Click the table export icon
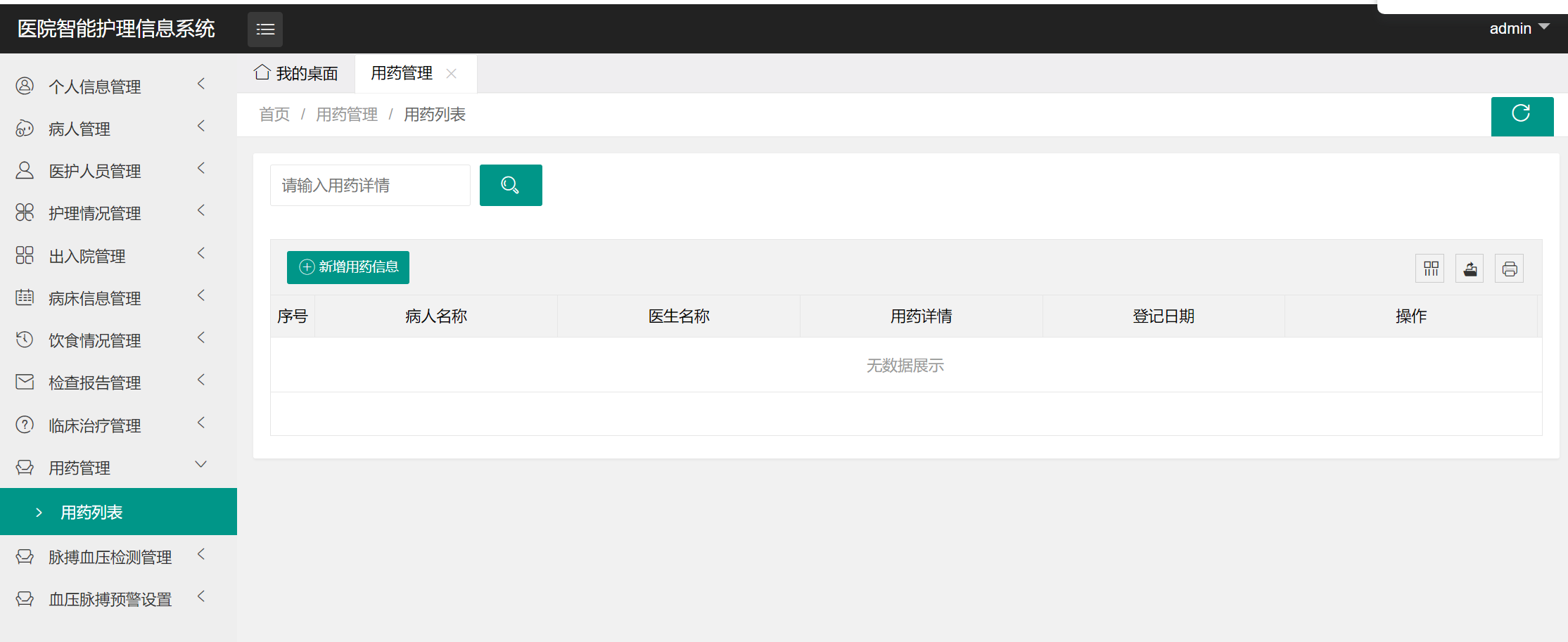1568x642 pixels. 1470,269
